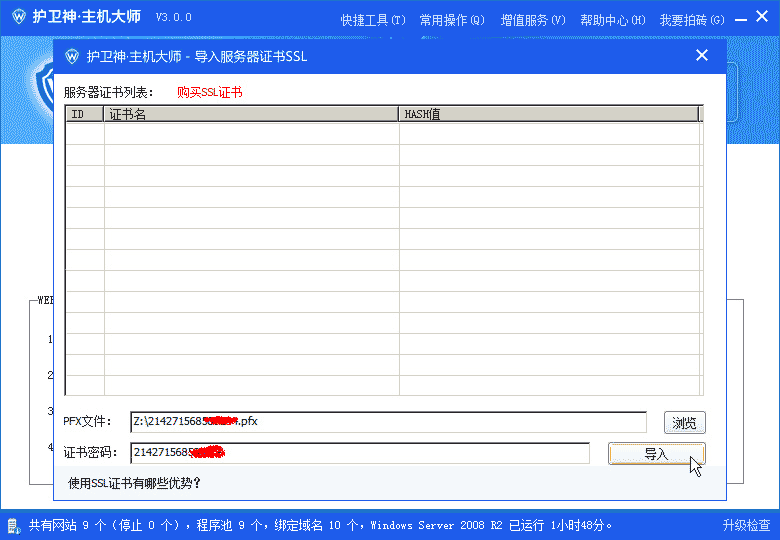Close the 导入服务器证书SSL dialog
This screenshot has height=540, width=780.
click(x=702, y=55)
